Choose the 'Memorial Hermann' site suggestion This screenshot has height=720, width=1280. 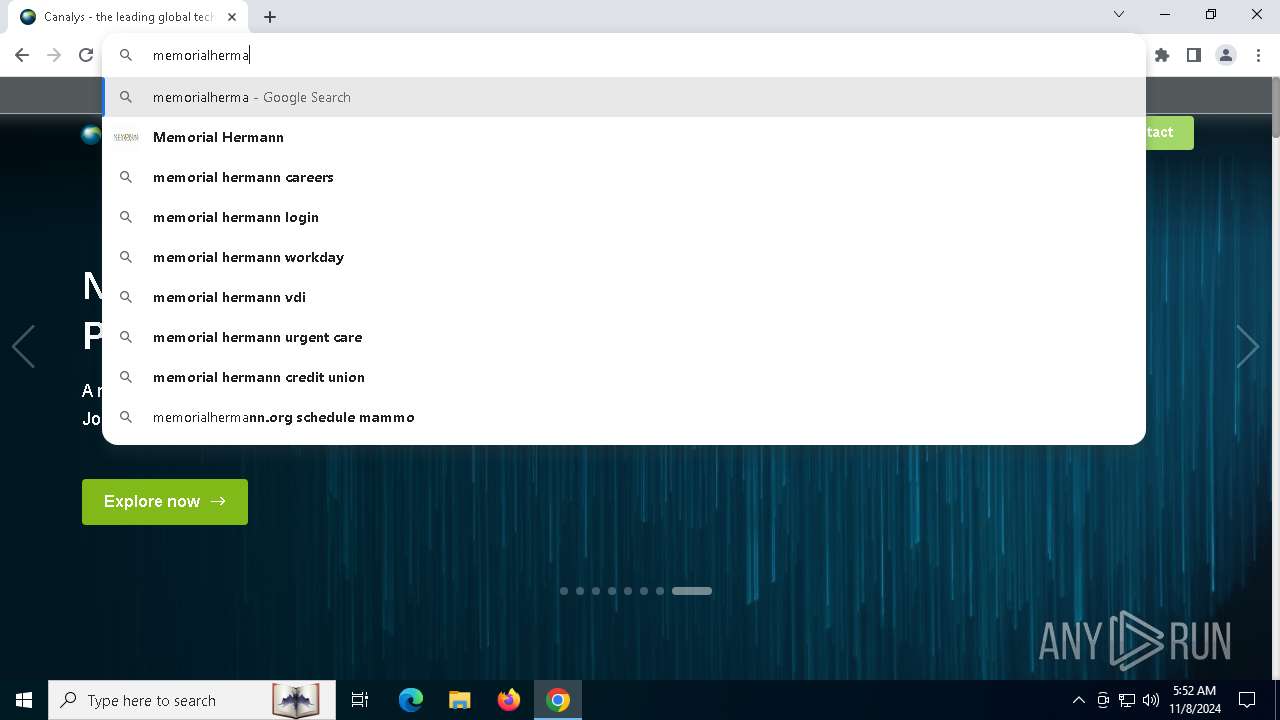pos(624,137)
